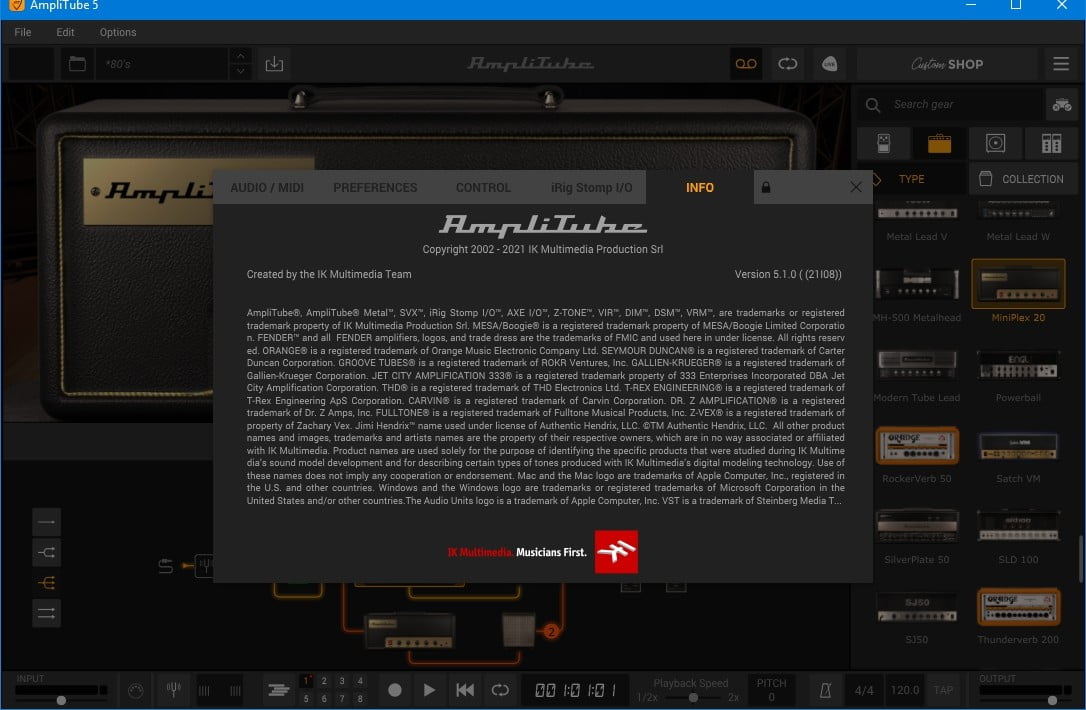Switch to the AUDIO / MIDI tab
The width and height of the screenshot is (1086, 710).
267,188
